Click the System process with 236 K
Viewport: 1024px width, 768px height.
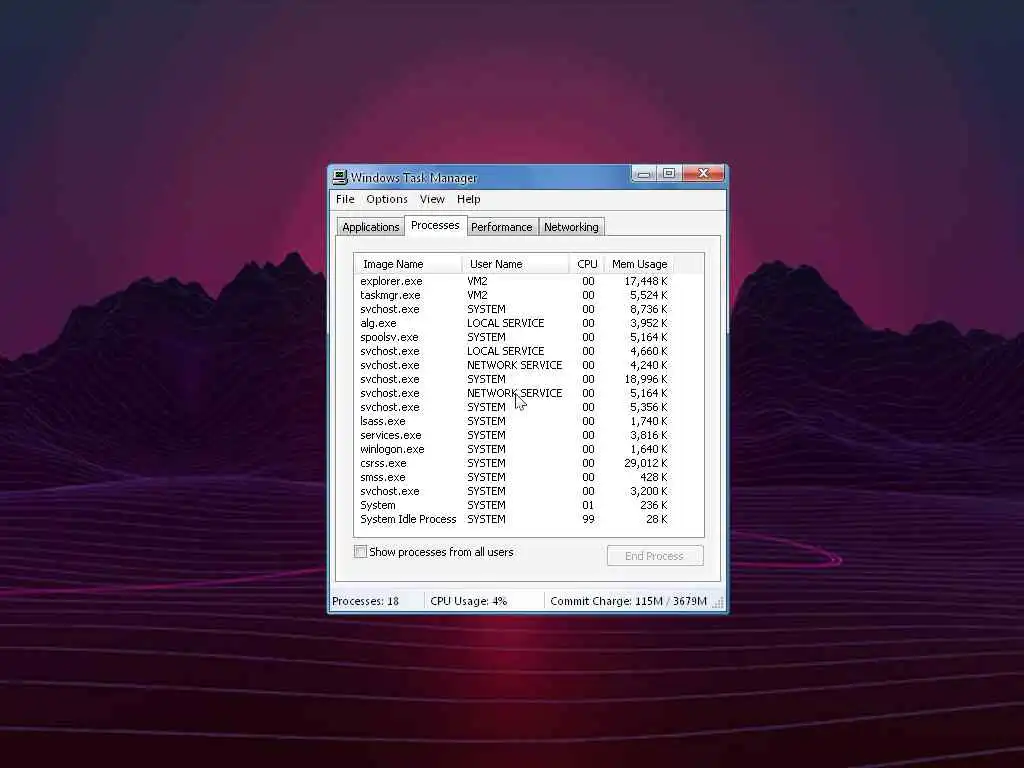[x=514, y=505]
